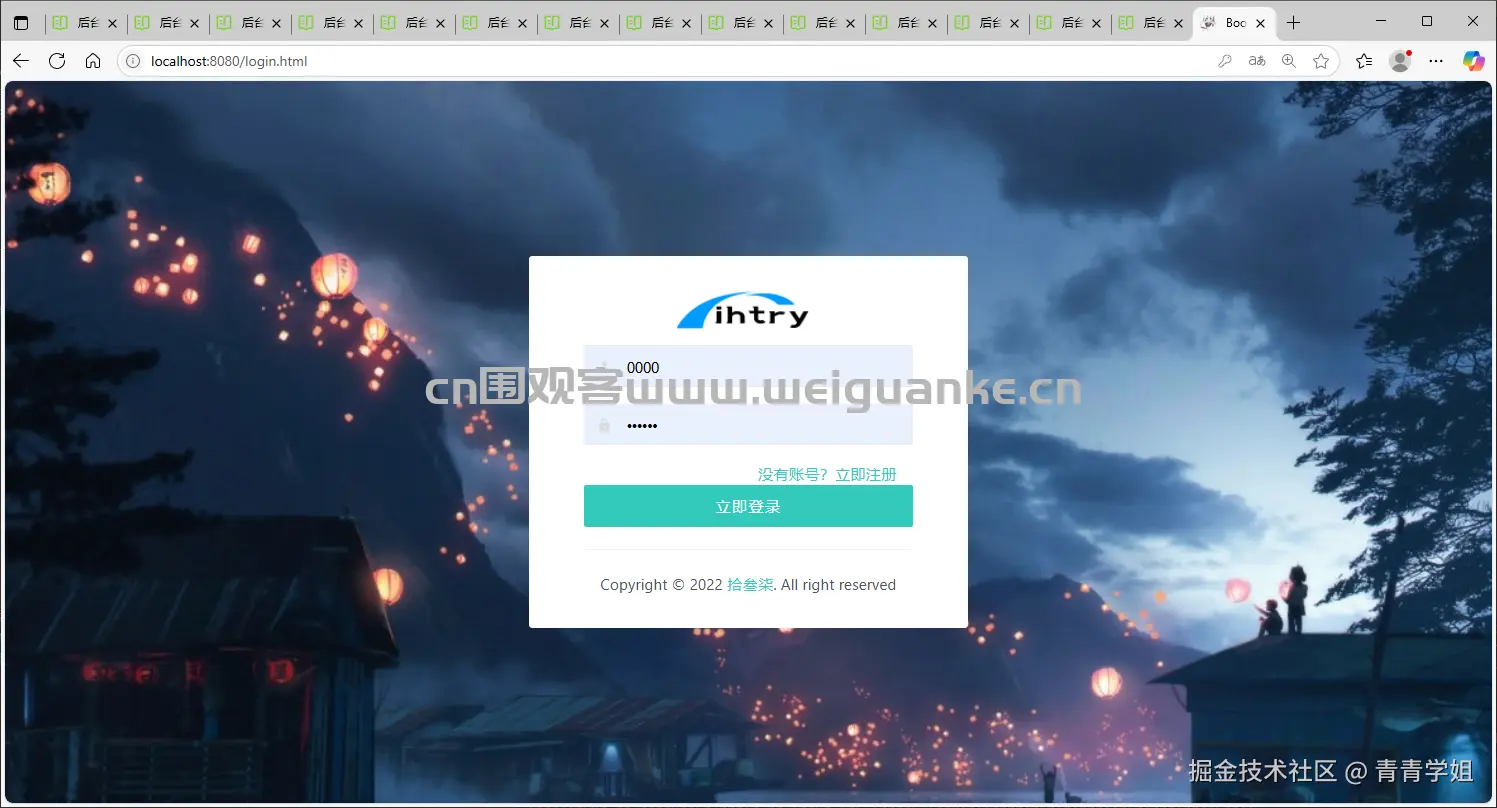Close the Boc tab
Viewport: 1497px width, 808px height.
(x=1260, y=23)
